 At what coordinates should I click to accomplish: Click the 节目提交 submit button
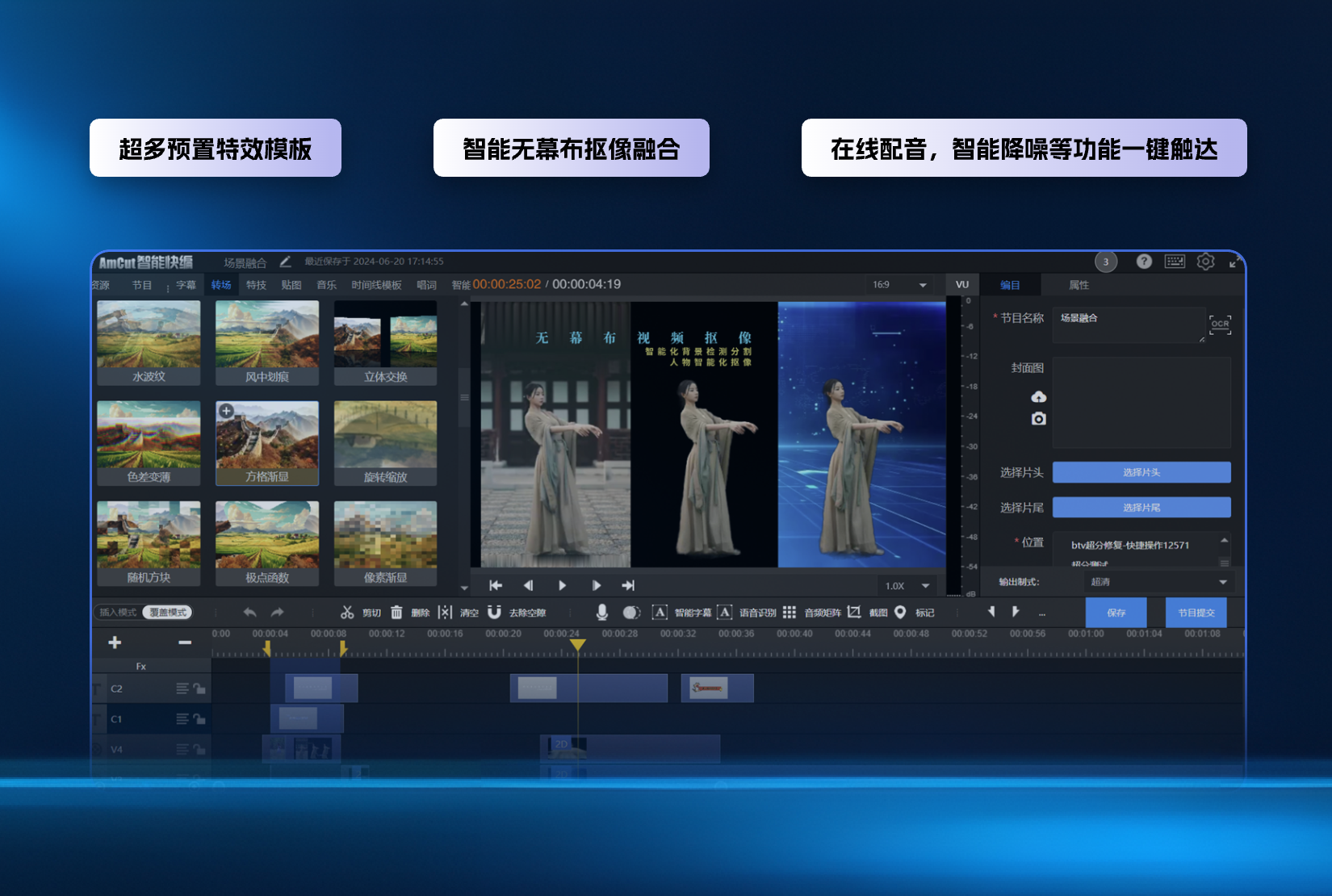1196,613
